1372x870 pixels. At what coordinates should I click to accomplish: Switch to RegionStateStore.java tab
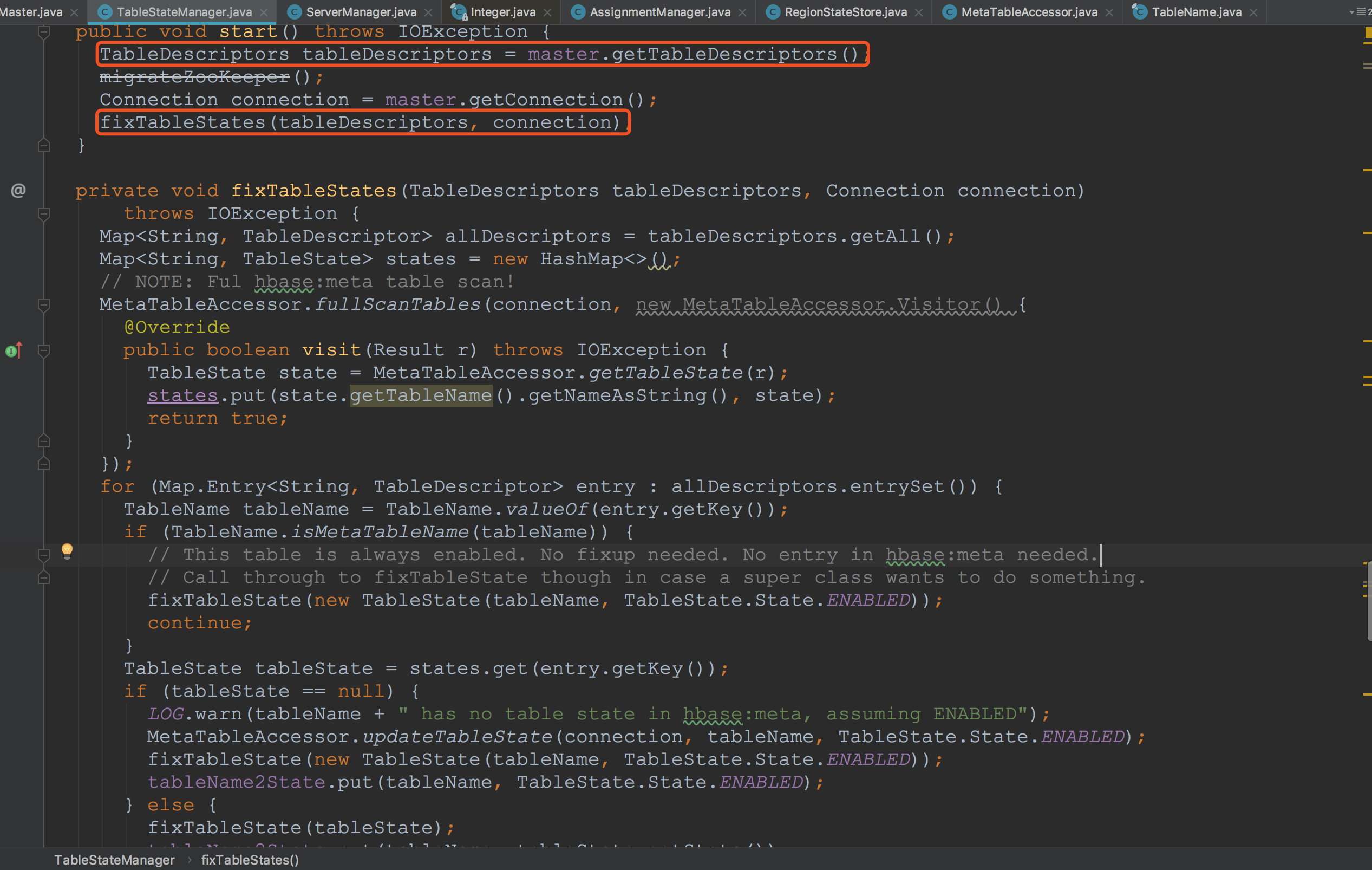pos(846,12)
